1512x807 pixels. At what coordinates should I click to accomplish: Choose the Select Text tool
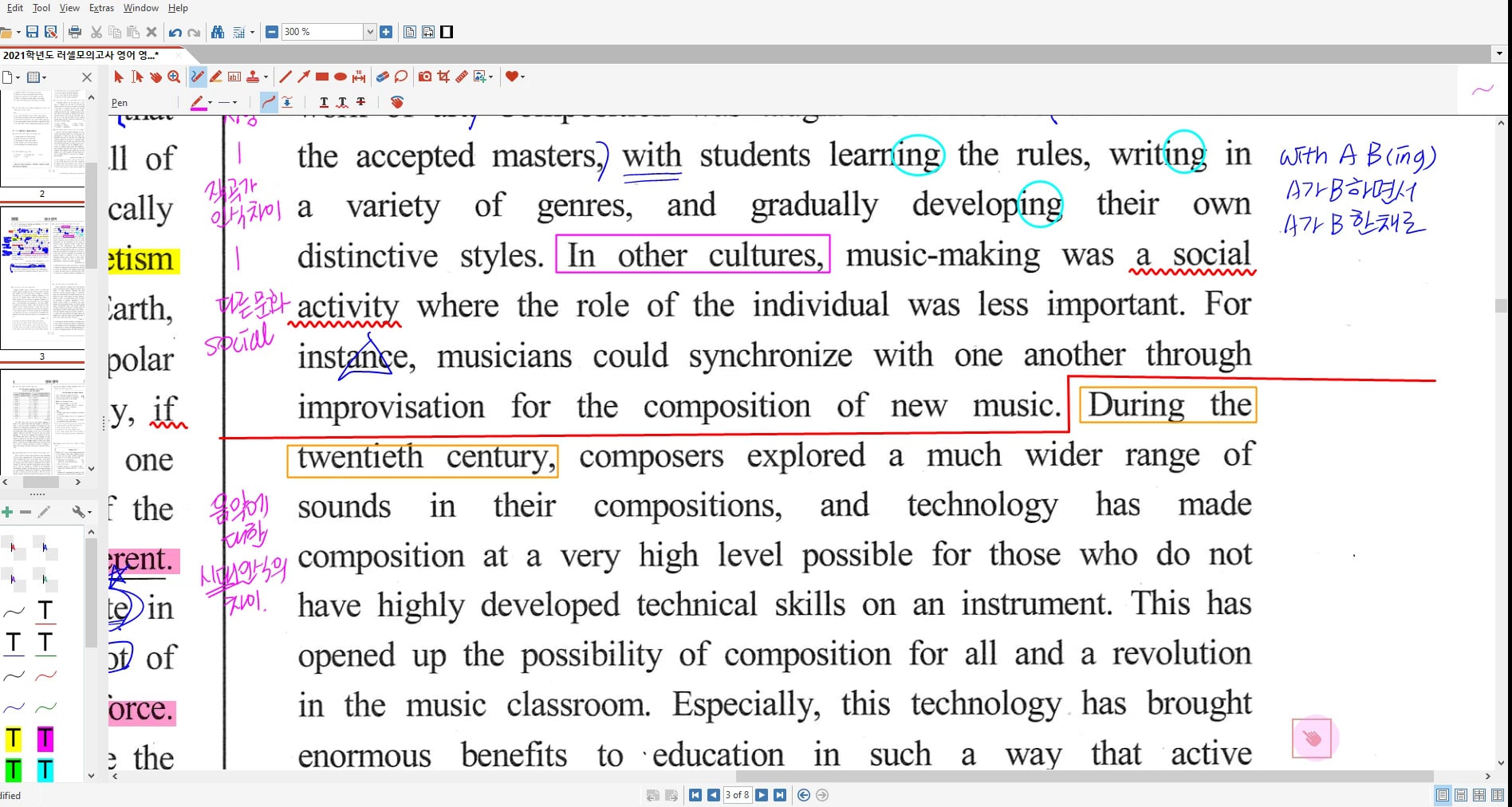click(137, 77)
